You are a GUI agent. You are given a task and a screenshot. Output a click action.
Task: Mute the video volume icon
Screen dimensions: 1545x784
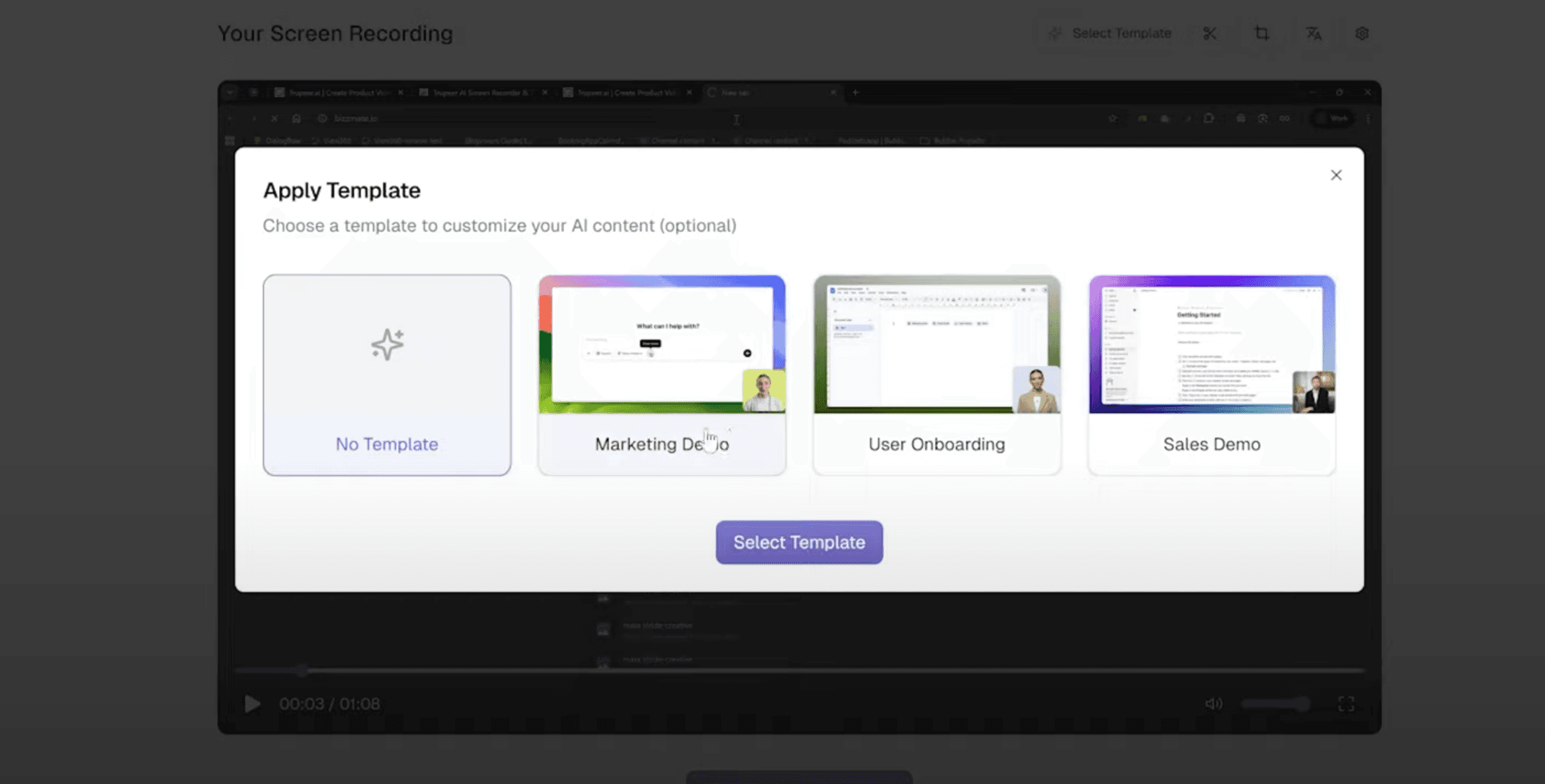1213,703
